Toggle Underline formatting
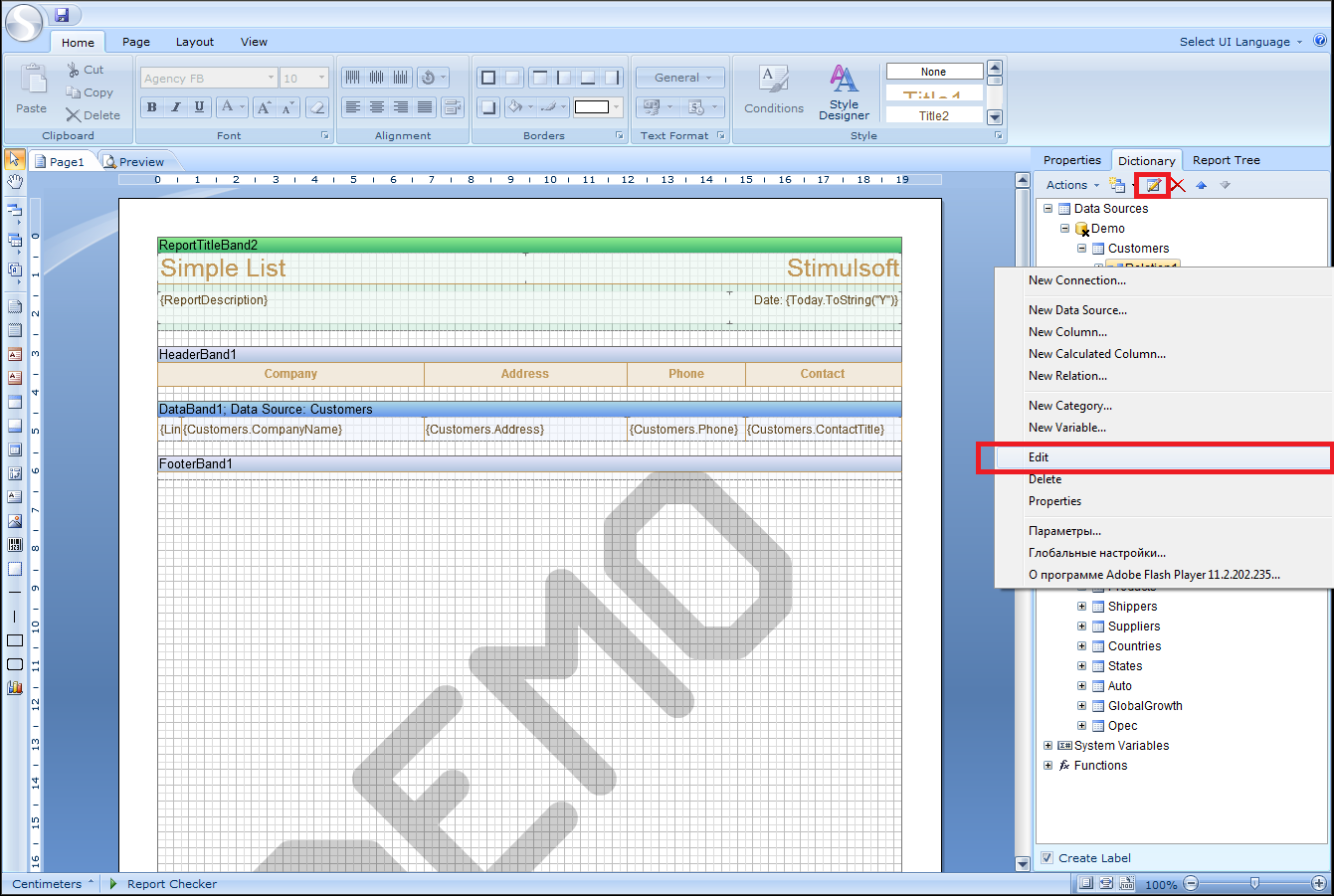This screenshot has width=1334, height=896. [200, 107]
